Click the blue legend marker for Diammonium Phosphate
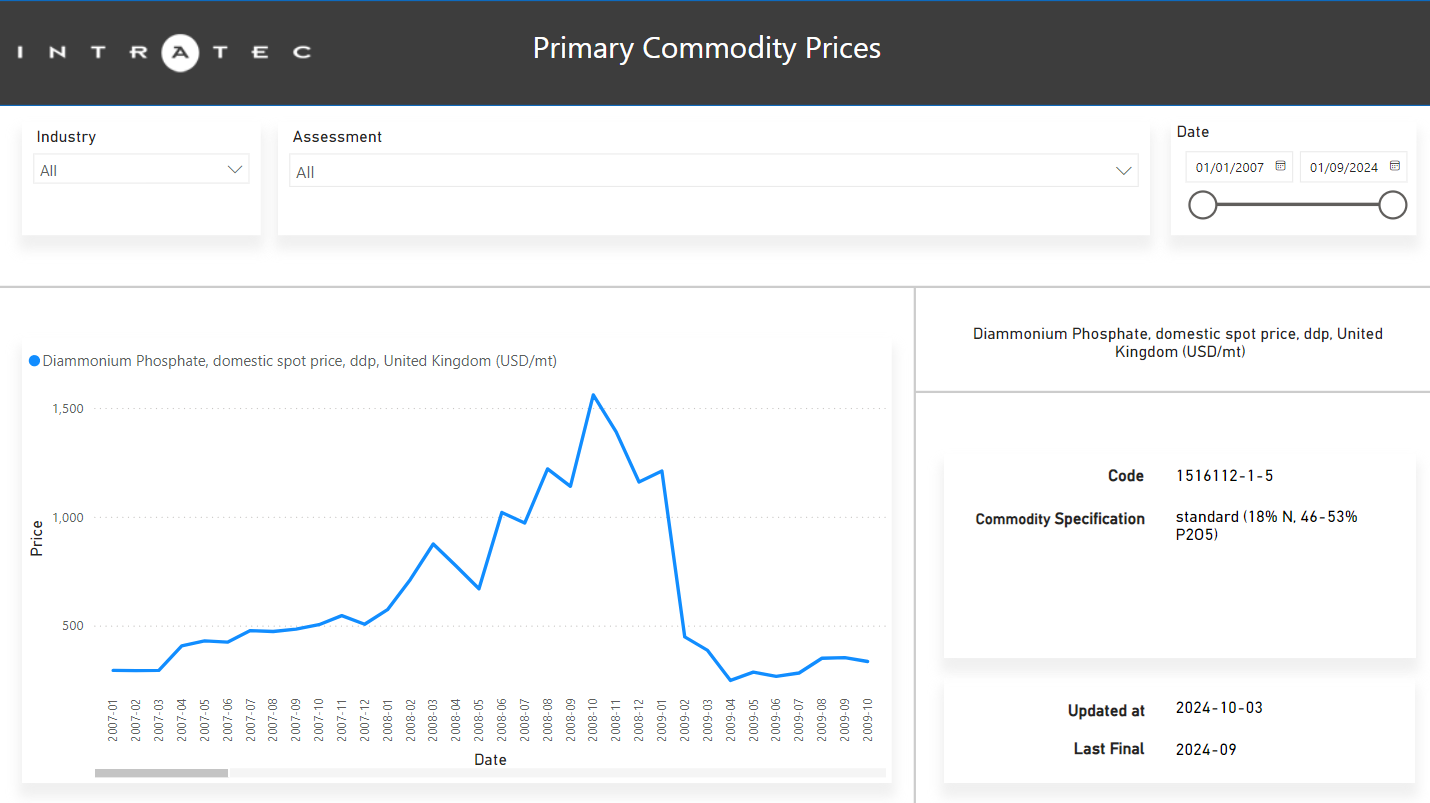The image size is (1430, 803). point(34,361)
